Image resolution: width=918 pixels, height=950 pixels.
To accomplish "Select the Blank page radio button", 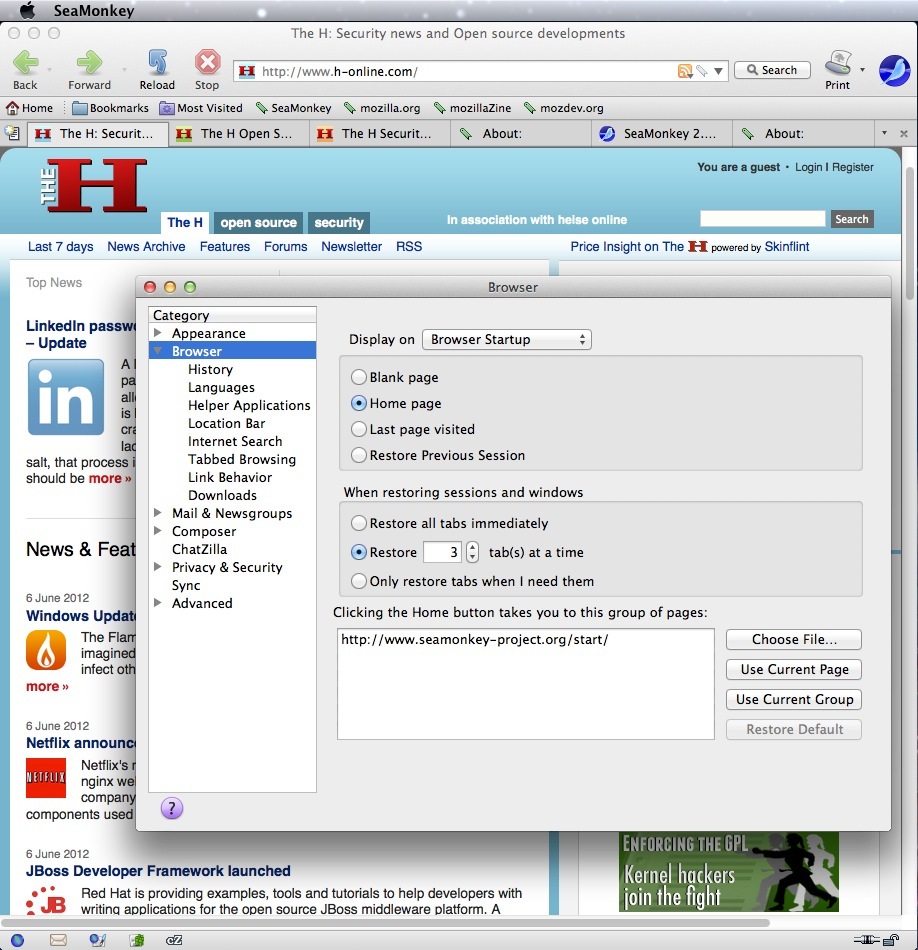I will pos(359,378).
